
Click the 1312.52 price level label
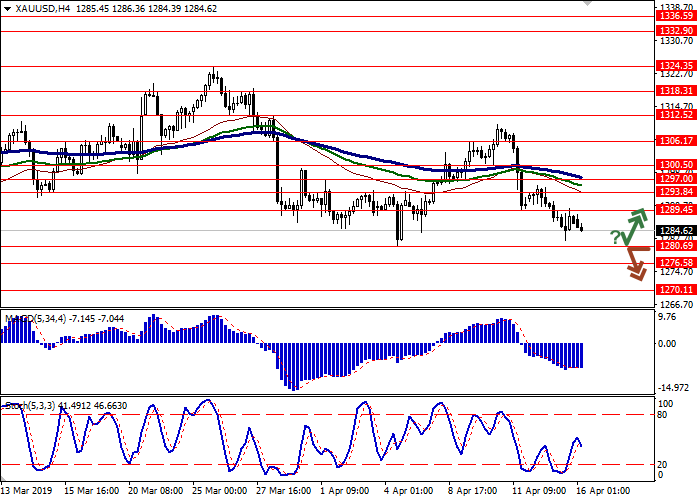pyautogui.click(x=675, y=115)
